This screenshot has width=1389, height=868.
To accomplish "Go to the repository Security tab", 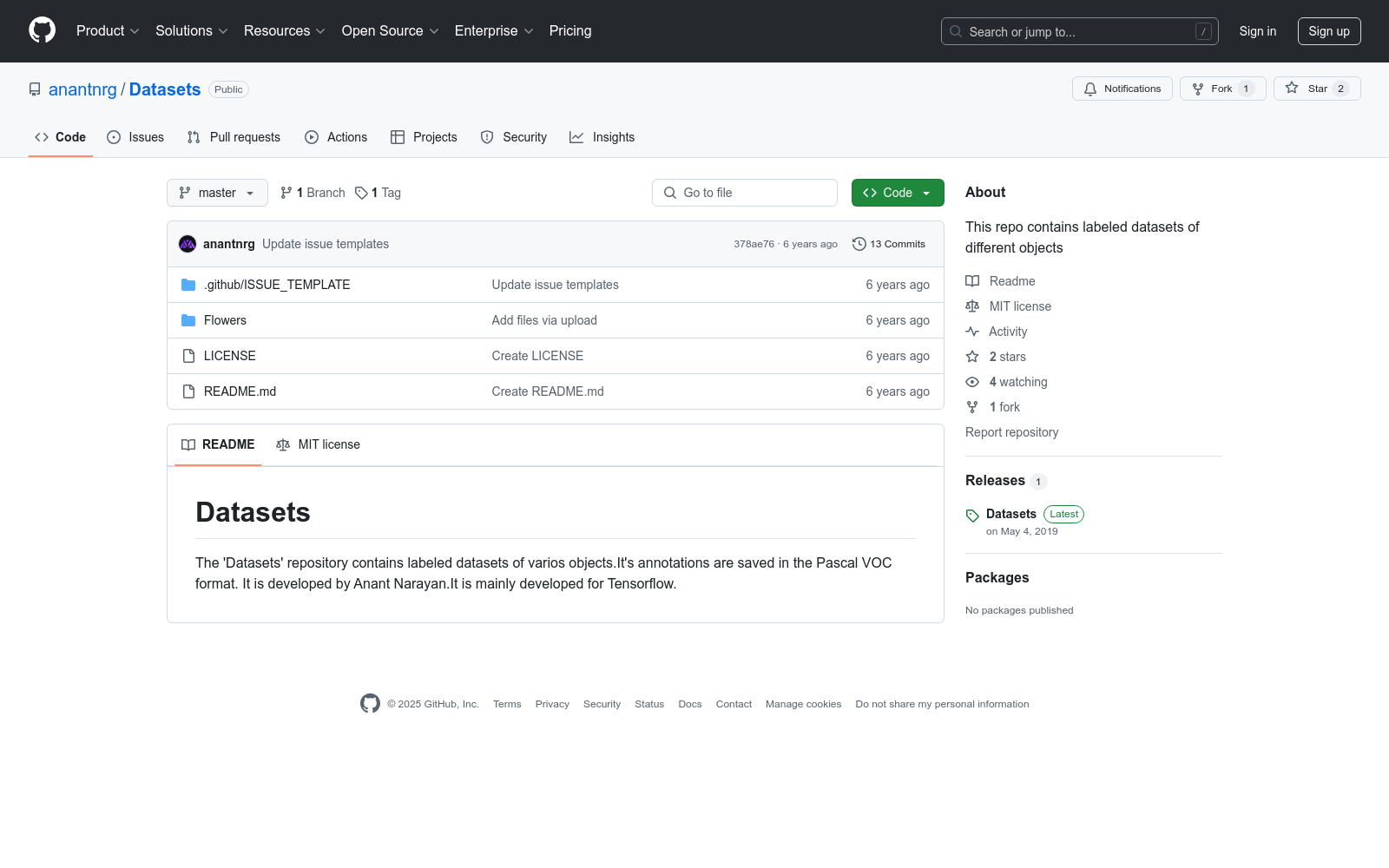I will pyautogui.click(x=514, y=137).
